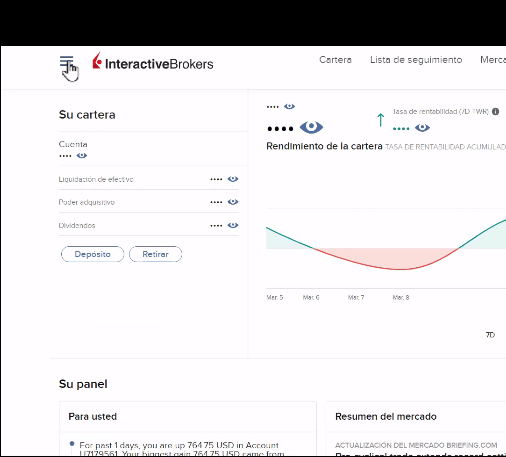Open Lista de seguimiento menu
The width and height of the screenshot is (506, 457).
pyautogui.click(x=416, y=60)
